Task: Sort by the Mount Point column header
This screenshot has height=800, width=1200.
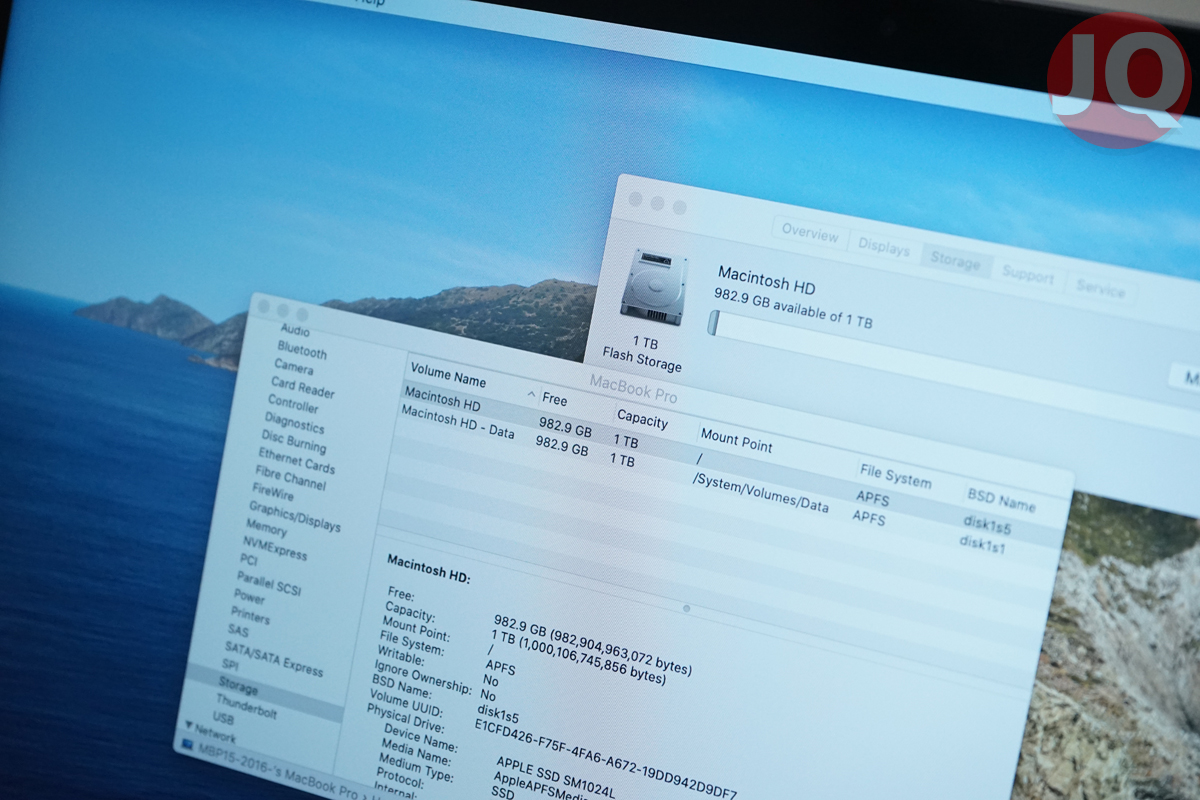Action: click(x=737, y=441)
